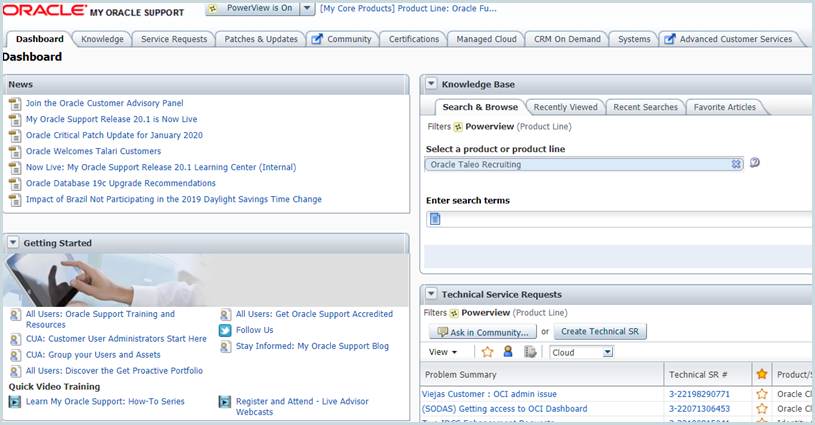
Task: Toggle the PowerView is On button
Action: pyautogui.click(x=259, y=9)
